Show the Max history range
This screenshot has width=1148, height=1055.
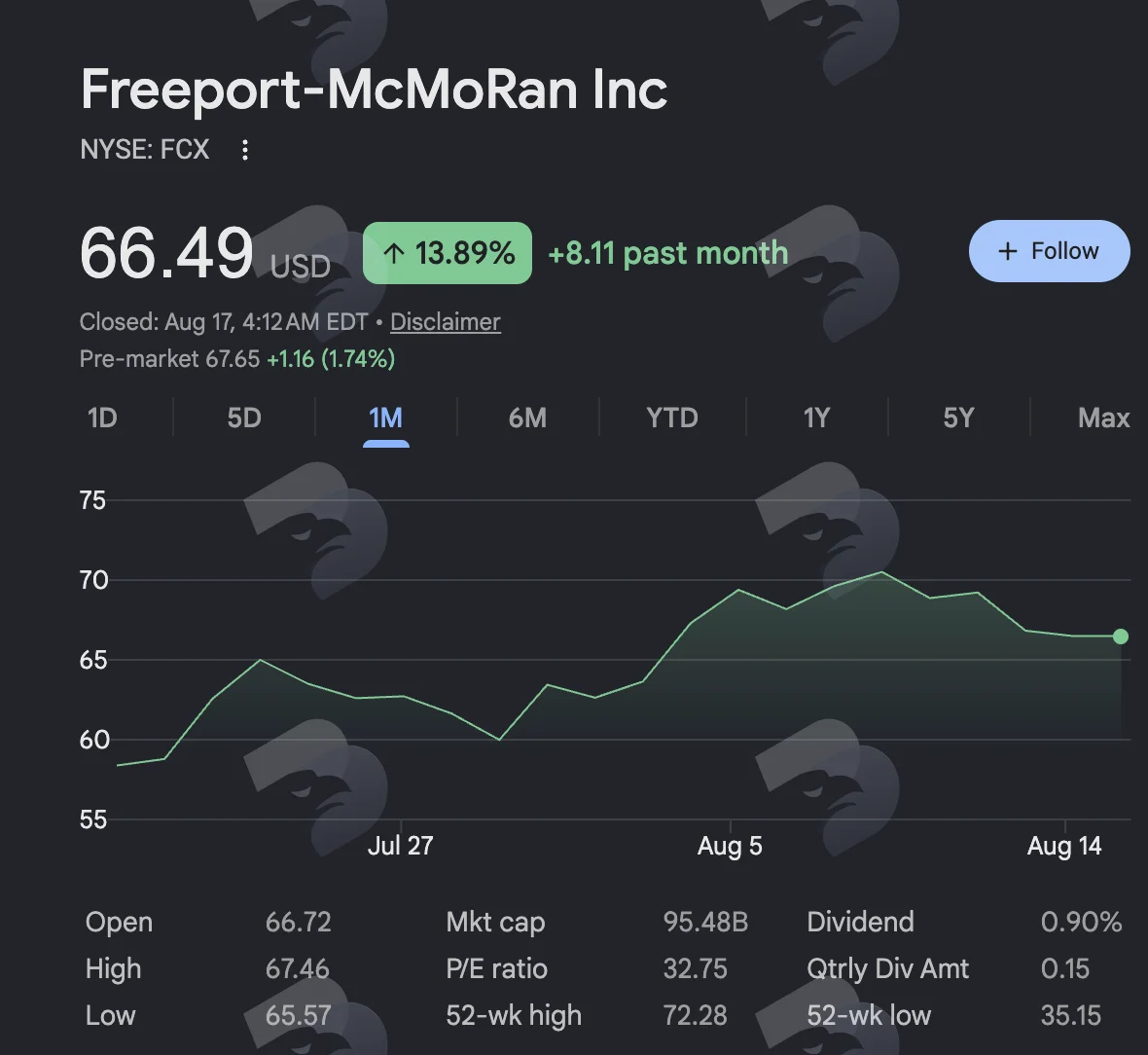1103,418
